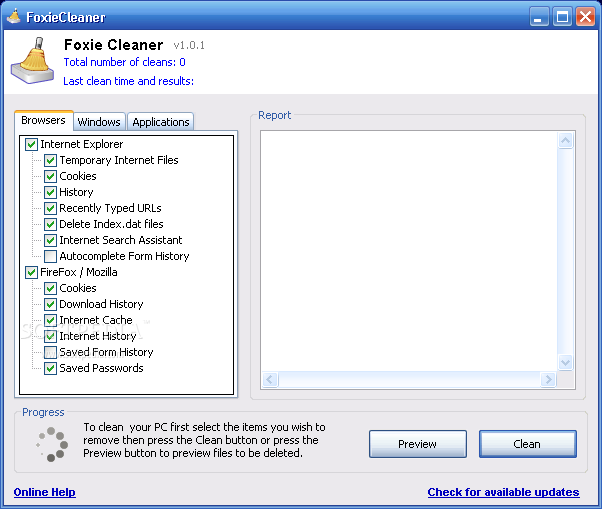Toggle Download History checkbox
The width and height of the screenshot is (602, 509).
point(50,304)
